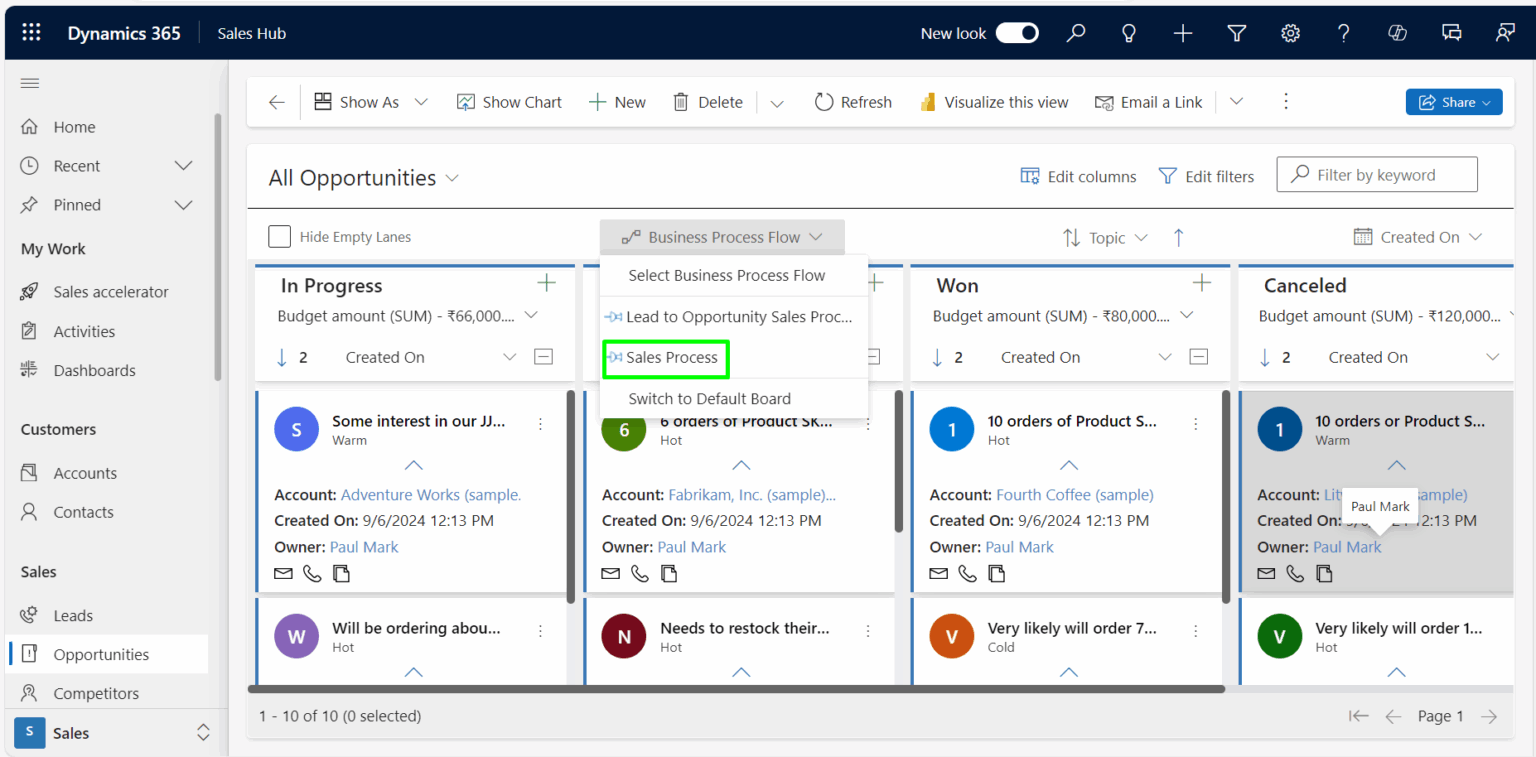Open Adventure Works account link

coord(431,495)
